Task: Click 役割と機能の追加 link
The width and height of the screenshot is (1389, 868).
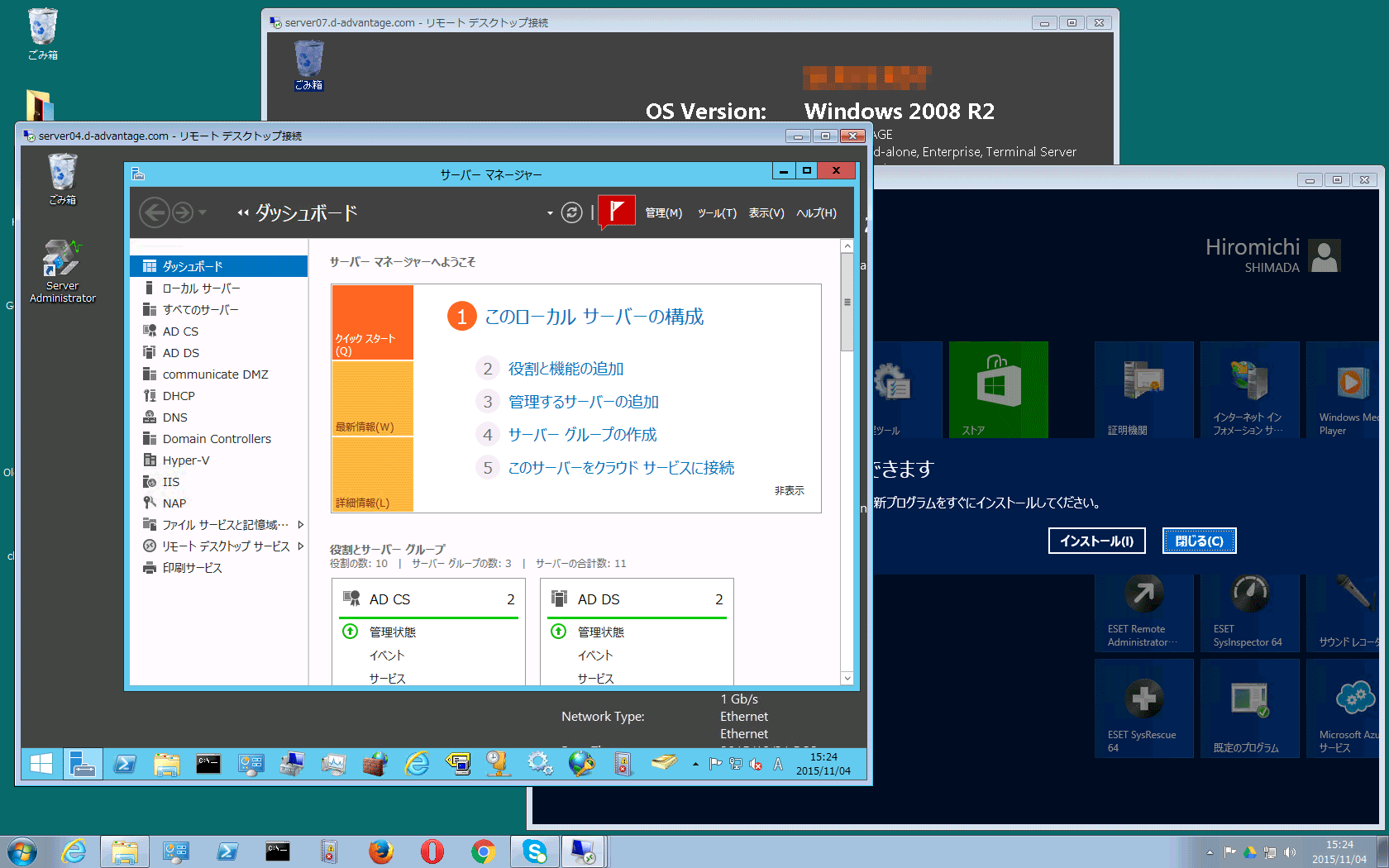Action: click(x=566, y=369)
